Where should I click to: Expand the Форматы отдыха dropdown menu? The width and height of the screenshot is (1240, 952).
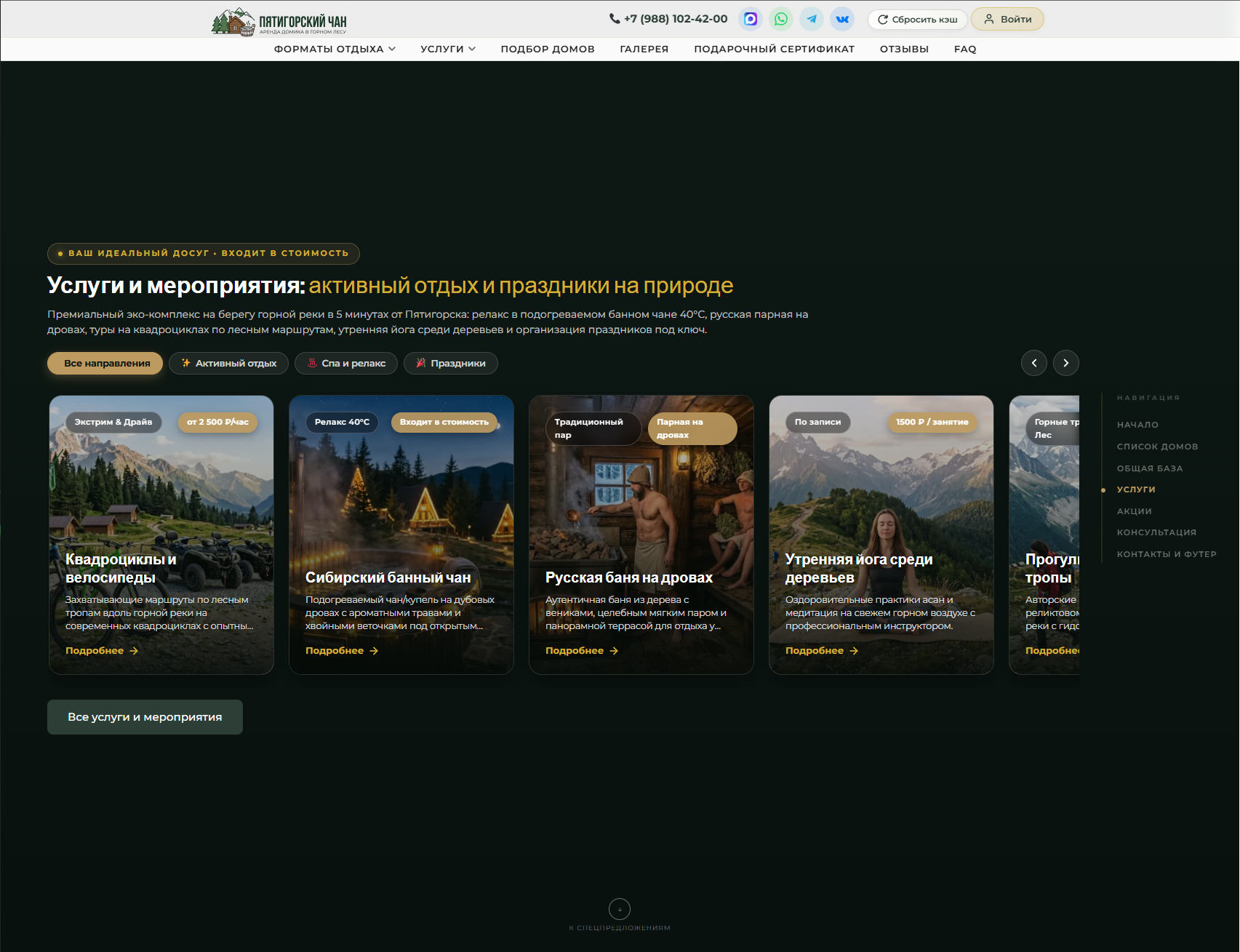(335, 49)
